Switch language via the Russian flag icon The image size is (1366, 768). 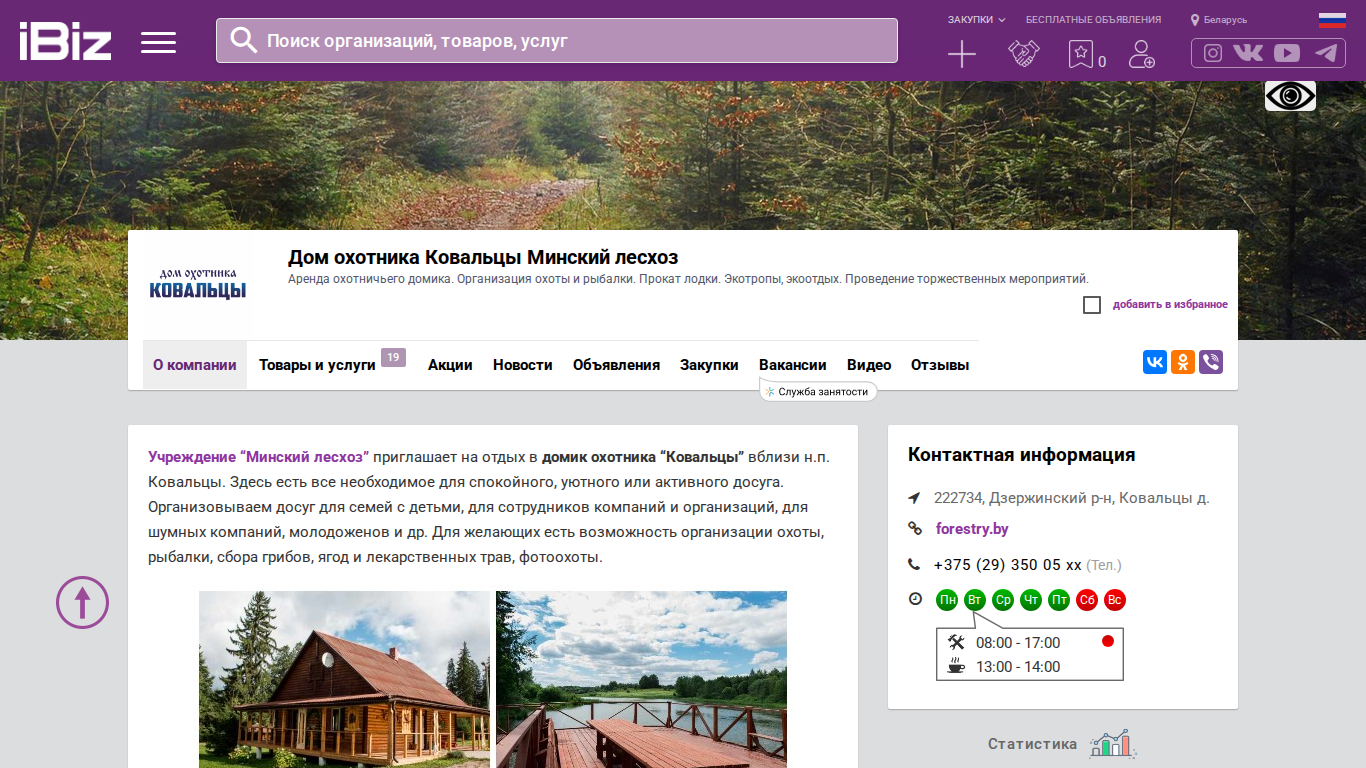point(1332,19)
